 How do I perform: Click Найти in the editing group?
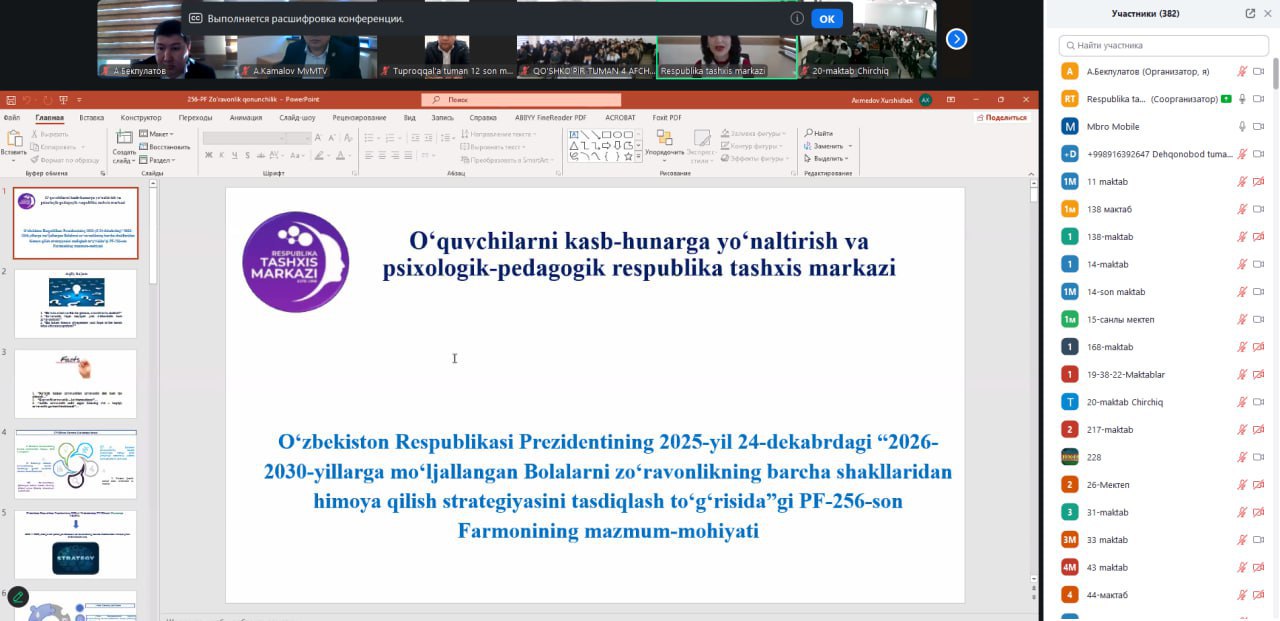click(819, 133)
